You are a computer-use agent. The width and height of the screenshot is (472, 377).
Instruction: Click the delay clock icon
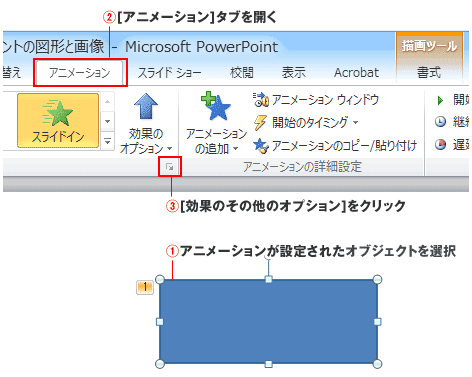(x=440, y=144)
